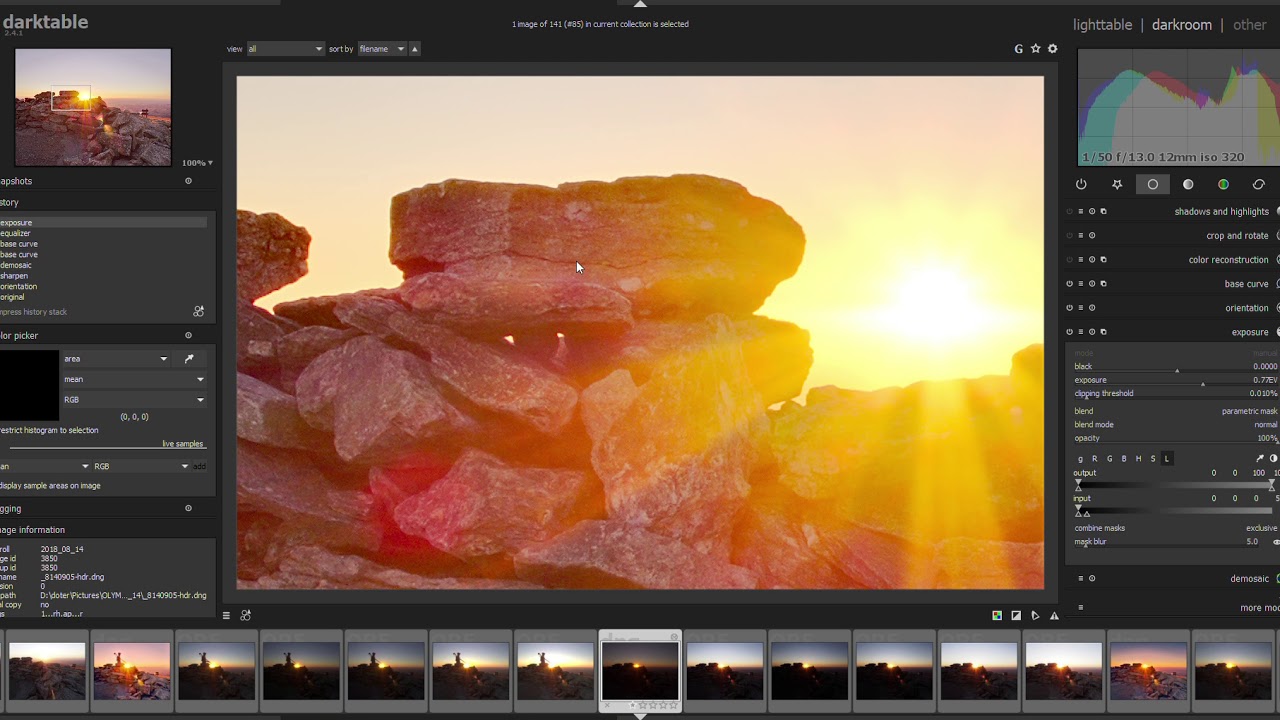
Task: Click the history stack styles icon
Action: [x=198, y=311]
